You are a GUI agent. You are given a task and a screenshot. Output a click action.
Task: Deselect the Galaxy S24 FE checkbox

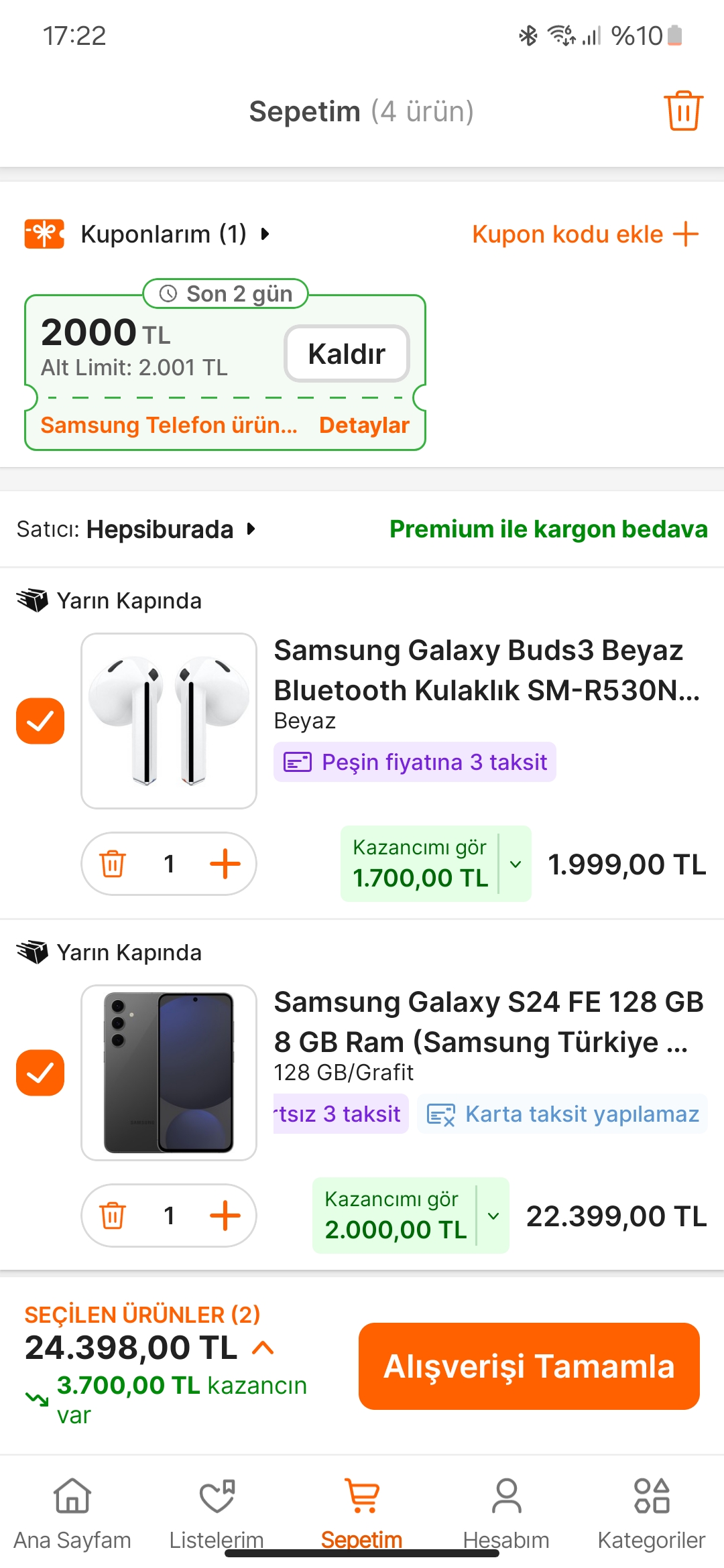(40, 1073)
